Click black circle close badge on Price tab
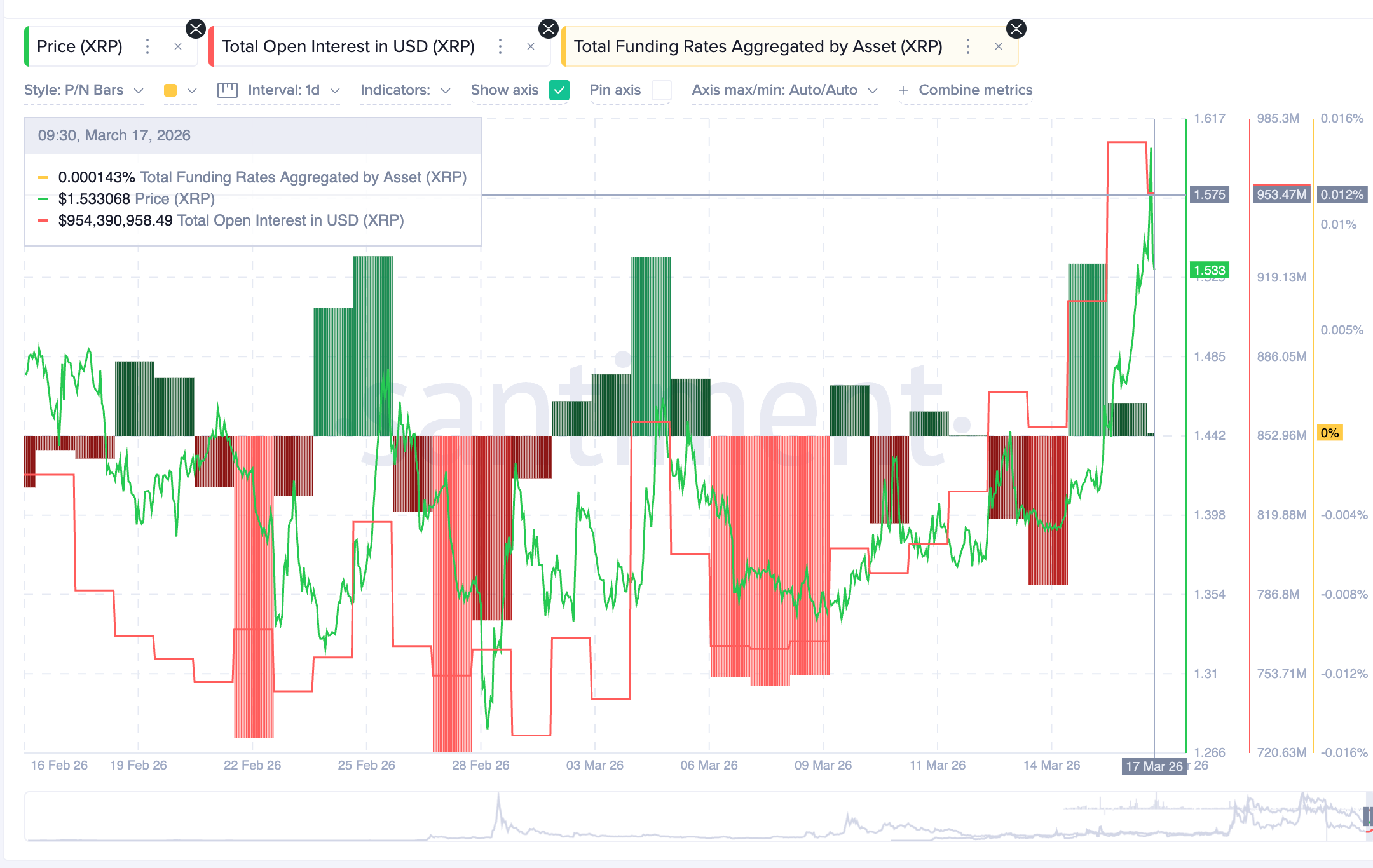The image size is (1373, 868). [196, 29]
